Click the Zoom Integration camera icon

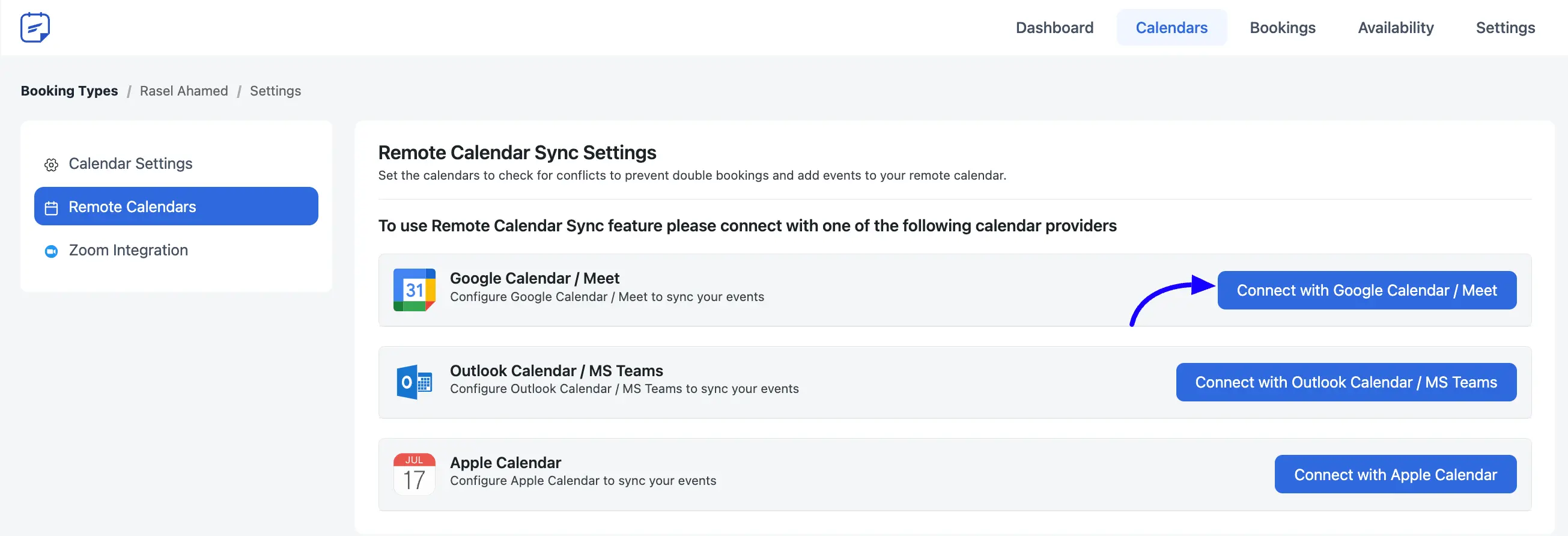pos(51,251)
